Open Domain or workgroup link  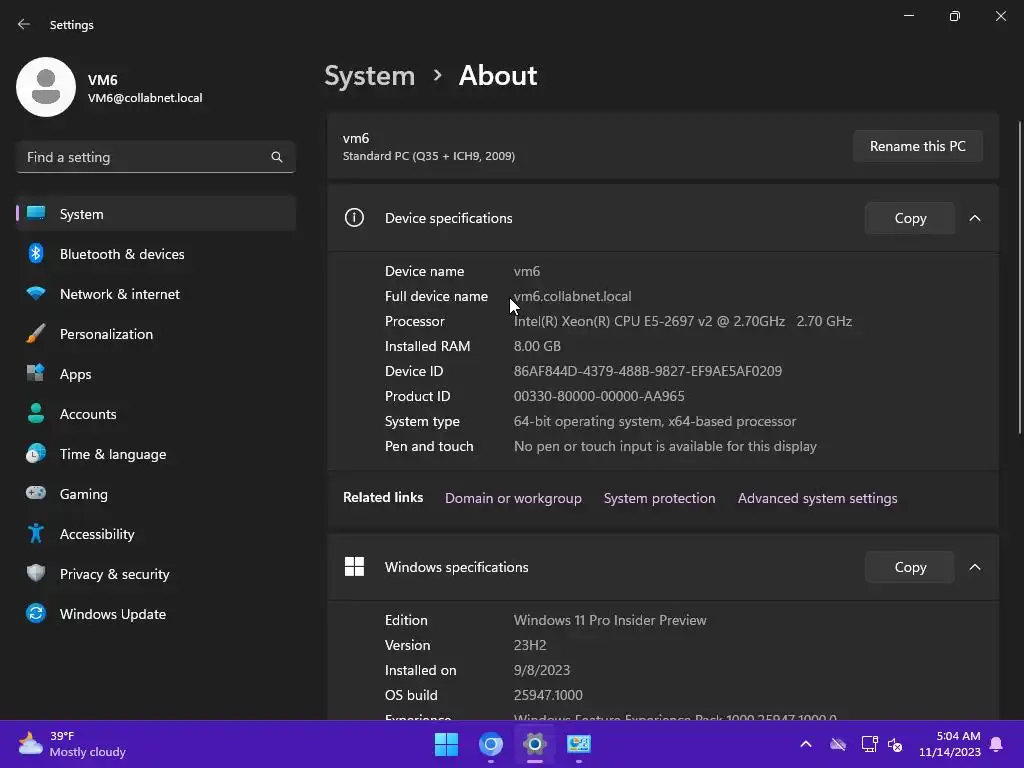pos(513,498)
